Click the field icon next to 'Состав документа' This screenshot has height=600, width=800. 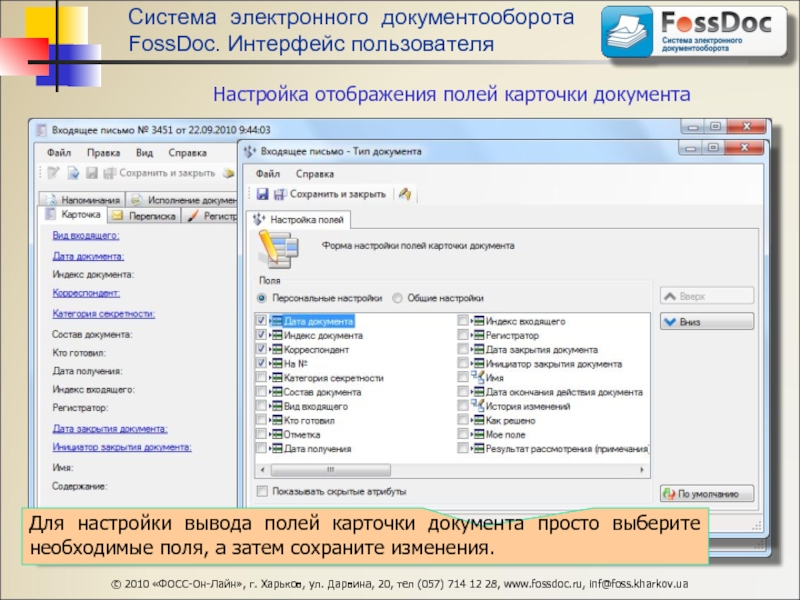[x=277, y=392]
